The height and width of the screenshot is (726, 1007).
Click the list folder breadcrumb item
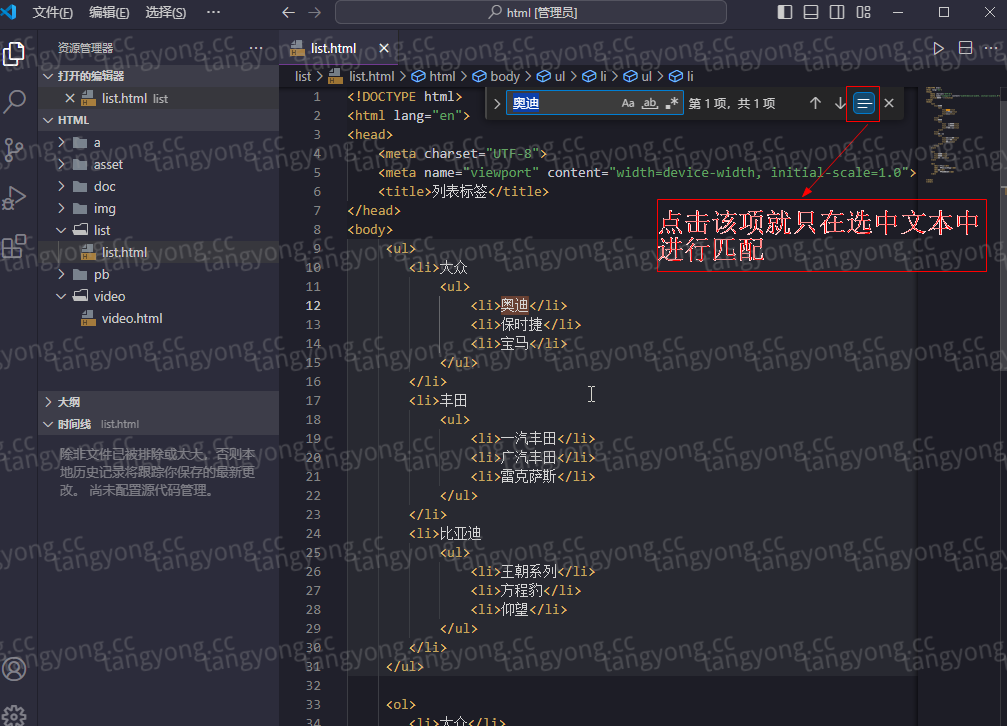303,76
